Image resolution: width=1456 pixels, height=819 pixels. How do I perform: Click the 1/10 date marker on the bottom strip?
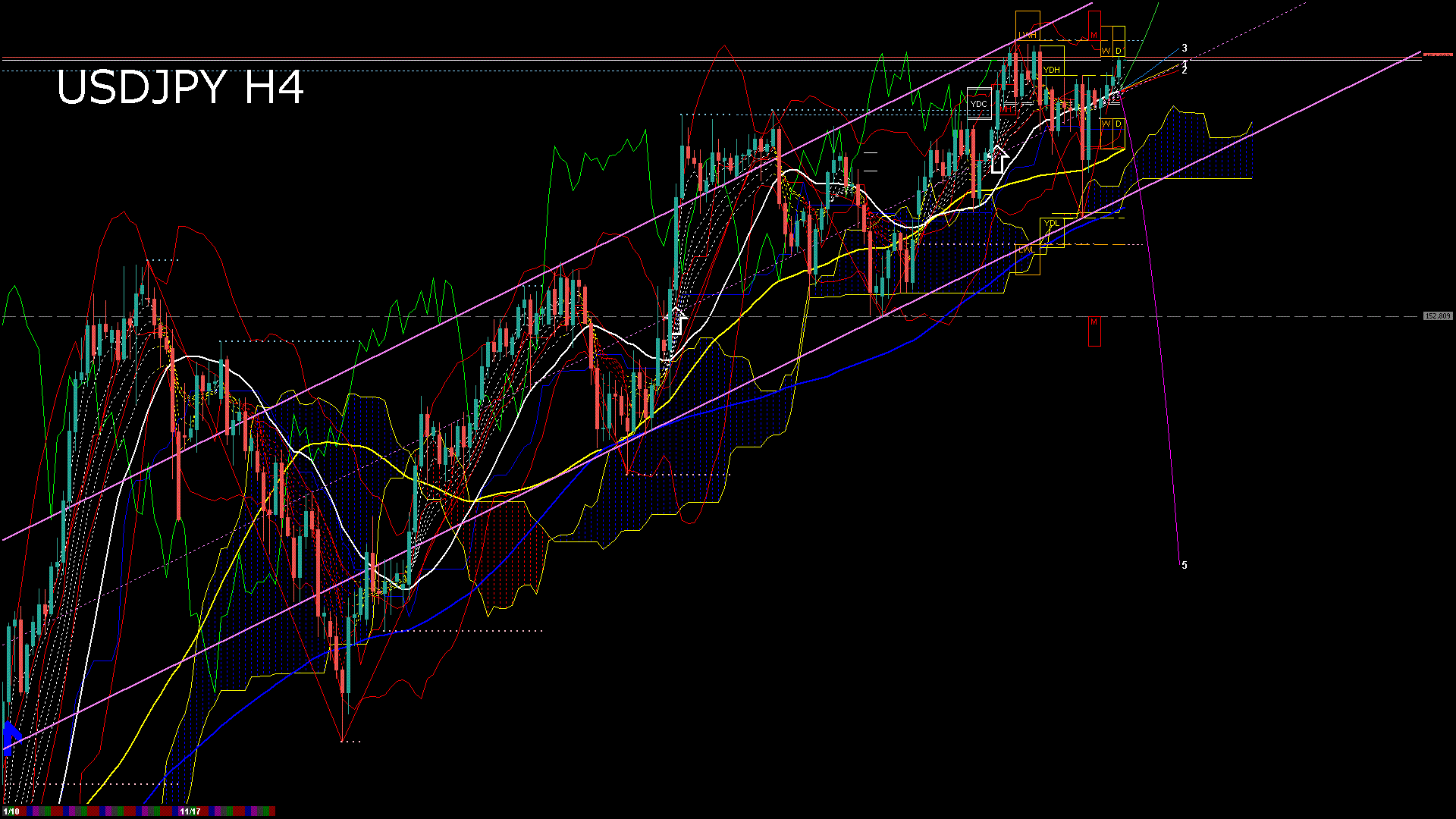pos(11,810)
